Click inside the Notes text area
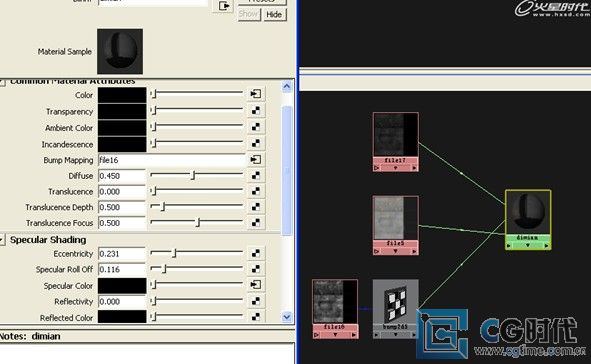This screenshot has width=591, height=364. click(x=146, y=353)
